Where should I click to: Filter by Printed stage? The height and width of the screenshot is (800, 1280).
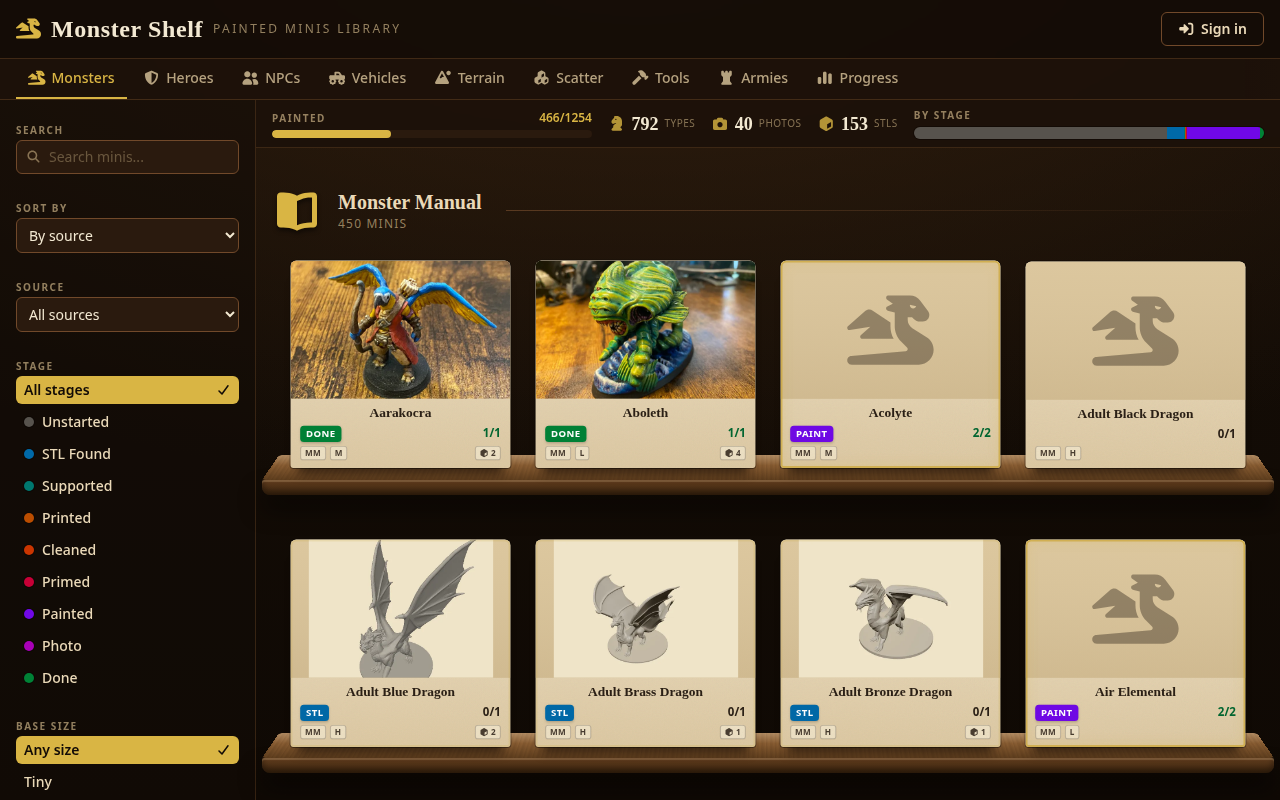point(127,518)
